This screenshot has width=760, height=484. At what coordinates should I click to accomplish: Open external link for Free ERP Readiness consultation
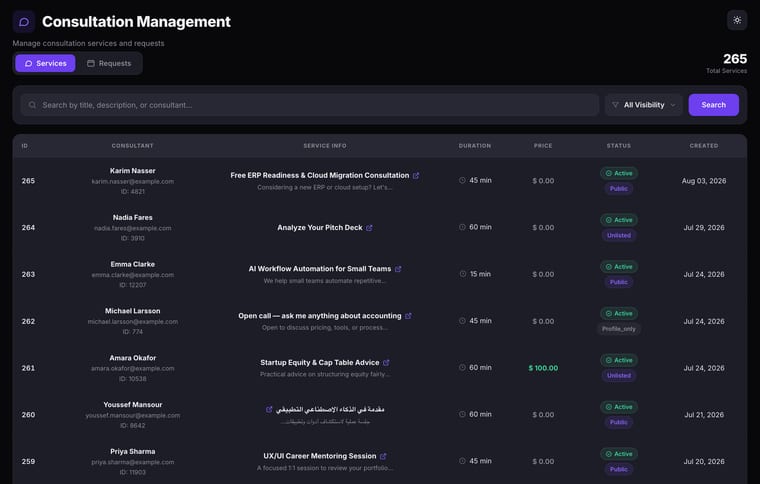pos(416,175)
